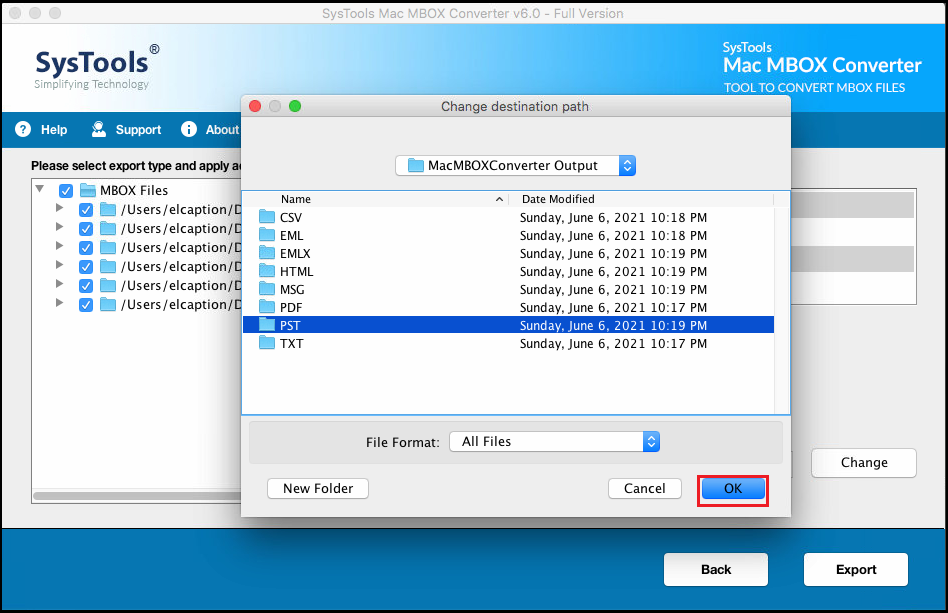Uncheck the last /Users/elcaption folder checkbox

[x=86, y=305]
